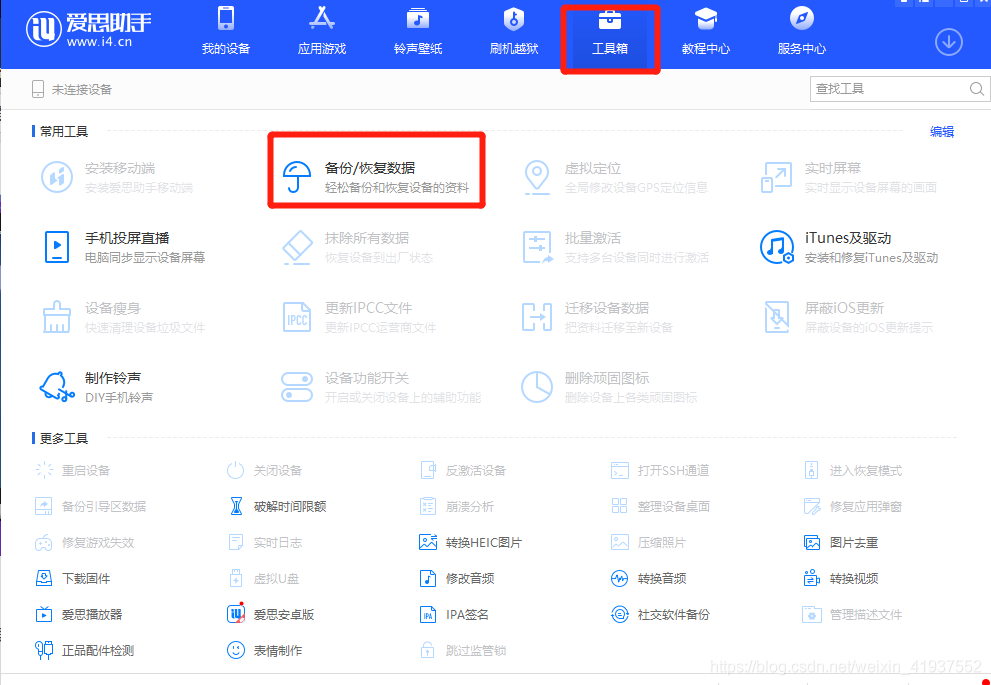Click the 转换HEIC图片 icon
991x685 pixels.
[x=428, y=543]
